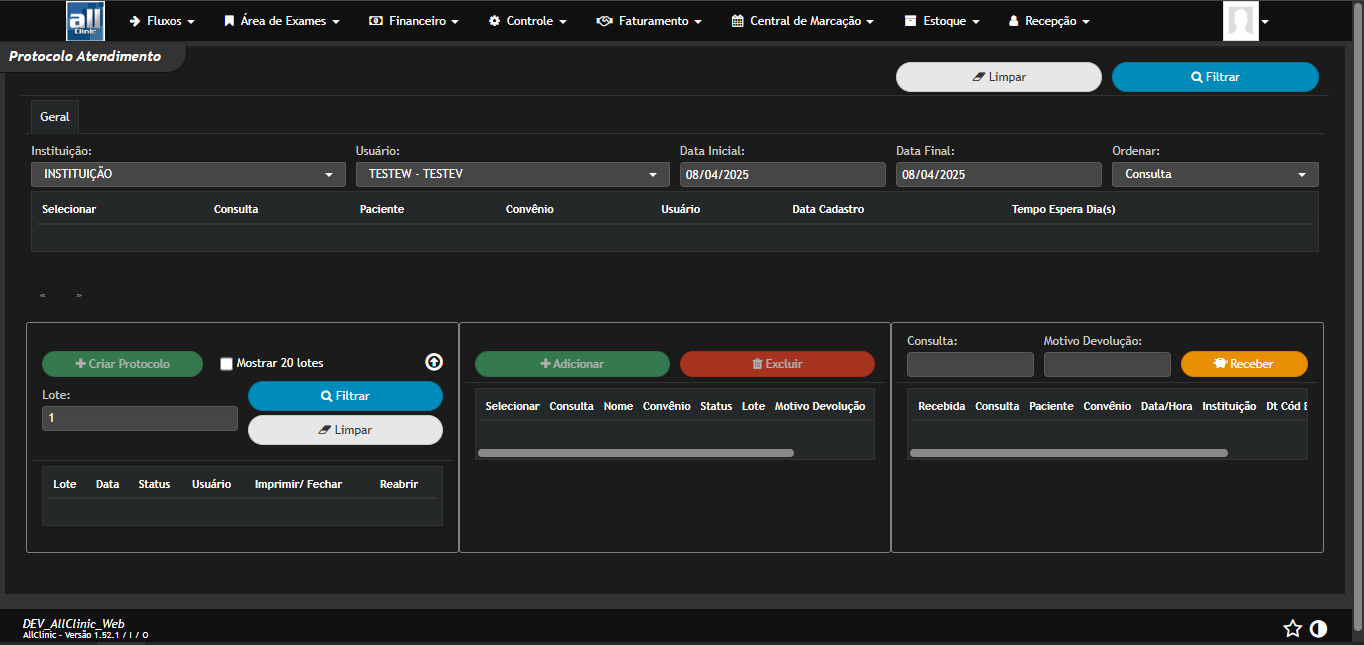The image size is (1364, 645).
Task: Click the red Excluir button
Action: click(x=776, y=364)
